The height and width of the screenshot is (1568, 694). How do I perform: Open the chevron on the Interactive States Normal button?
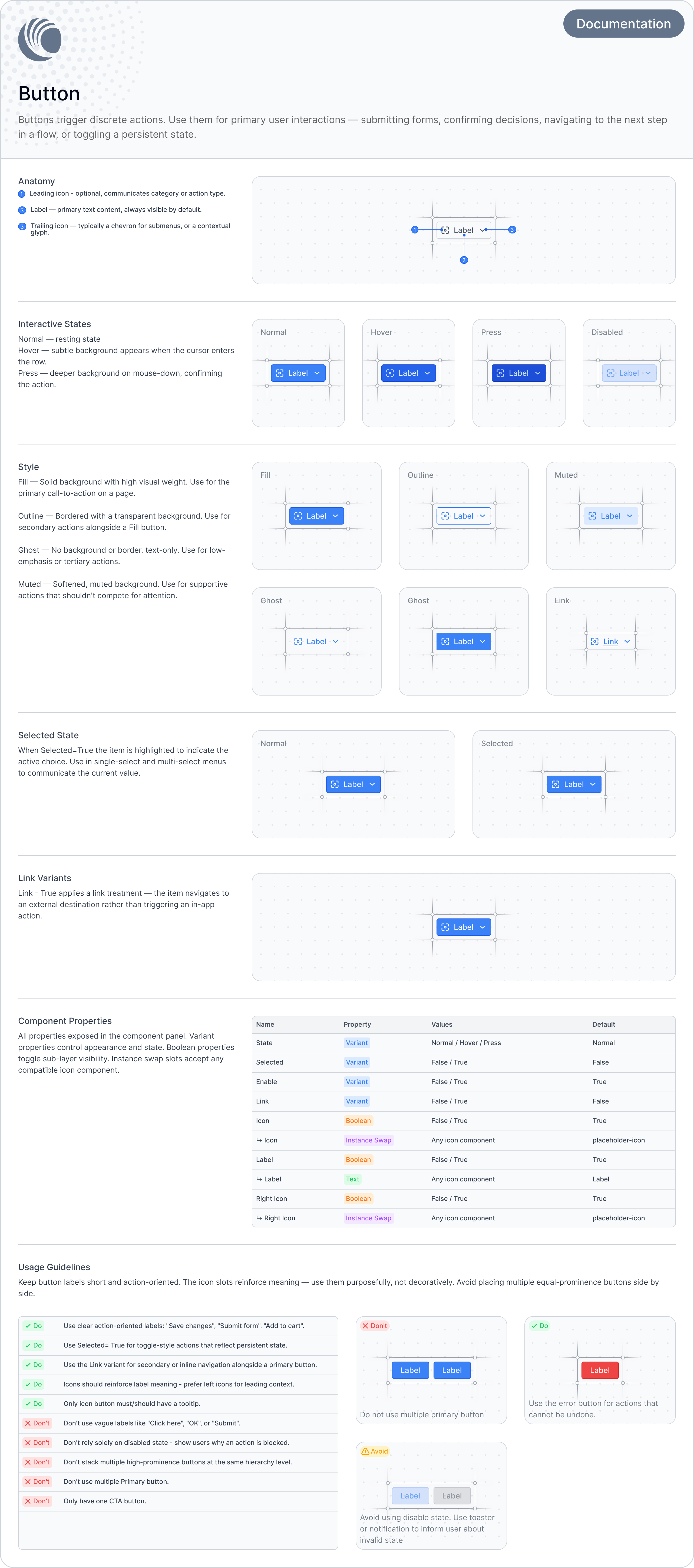point(317,373)
